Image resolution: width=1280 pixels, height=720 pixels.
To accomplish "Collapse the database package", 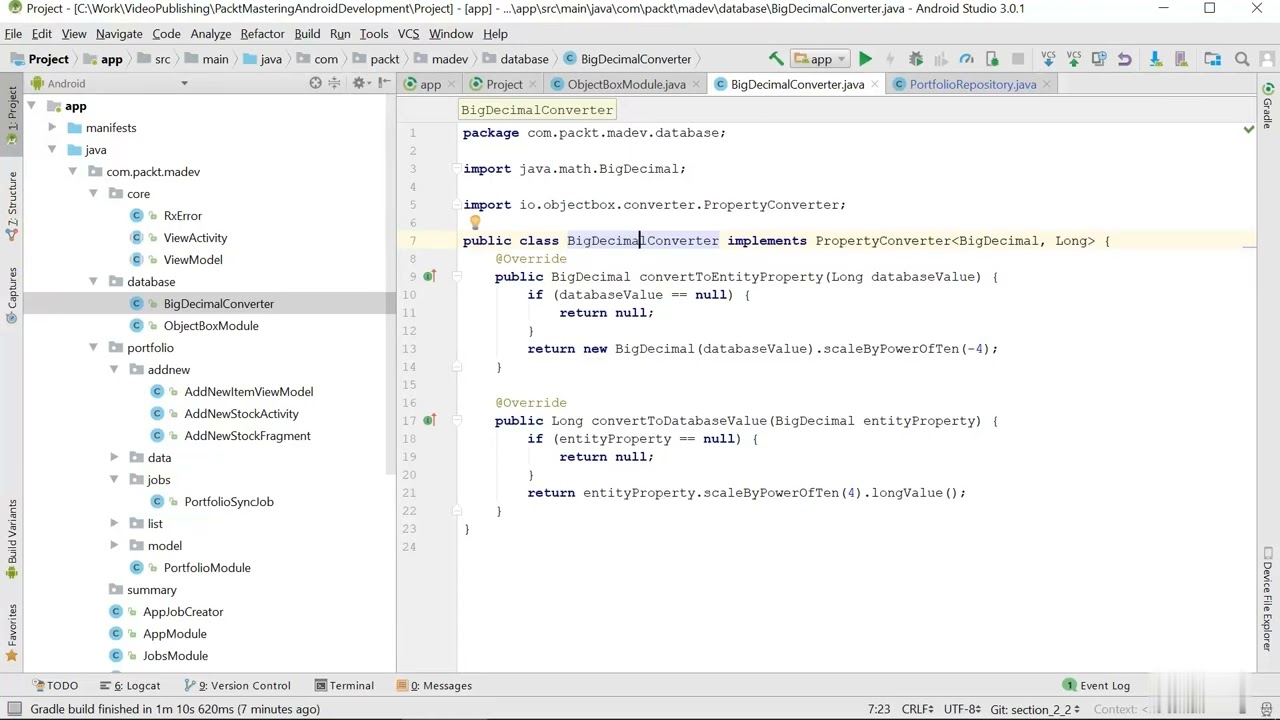I will 93,282.
